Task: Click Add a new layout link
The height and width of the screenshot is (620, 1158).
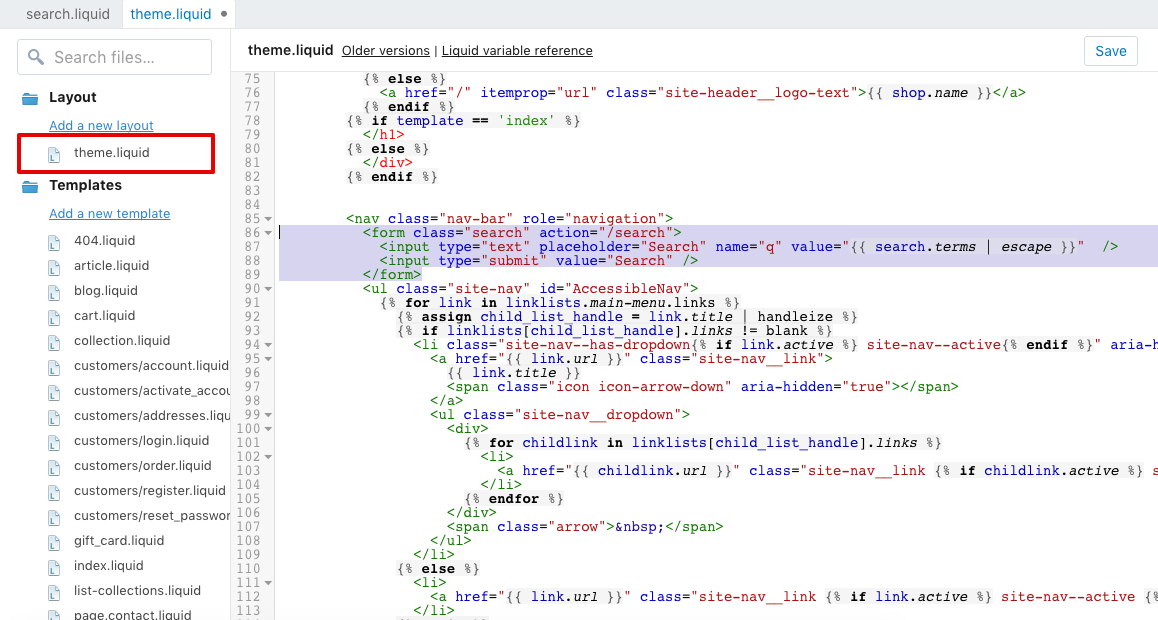Action: tap(101, 125)
